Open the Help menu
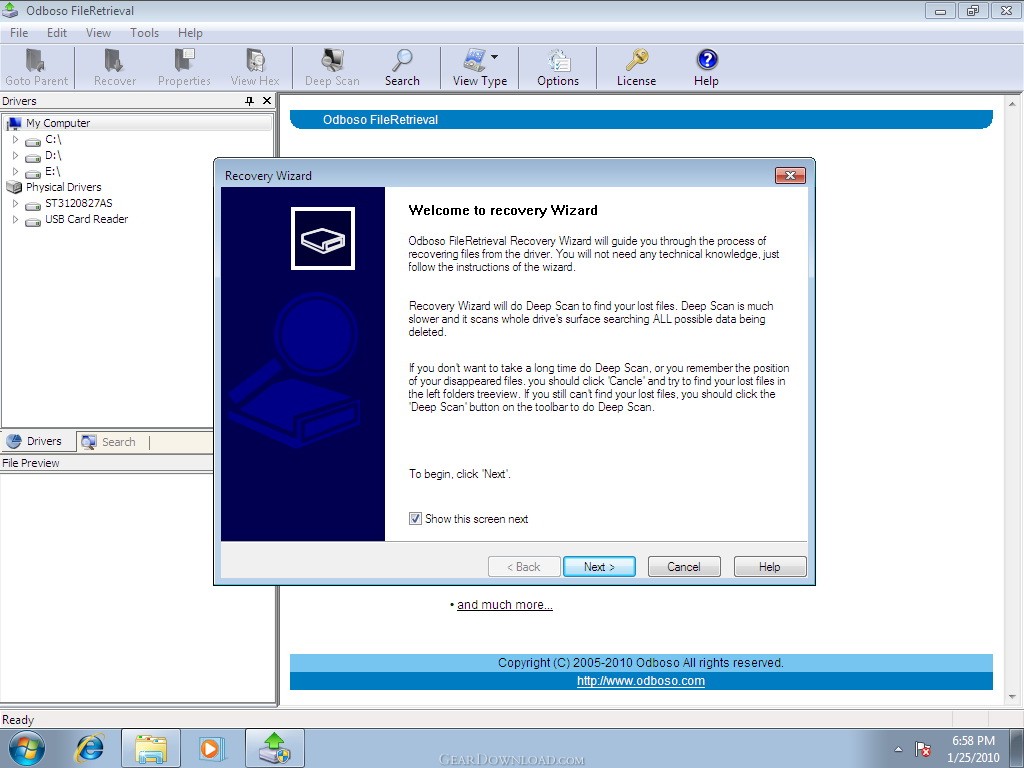Image resolution: width=1024 pixels, height=768 pixels. [x=190, y=33]
